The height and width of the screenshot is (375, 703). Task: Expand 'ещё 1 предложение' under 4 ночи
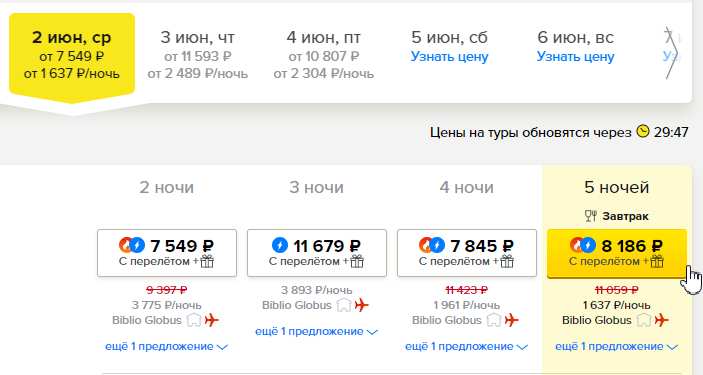(466, 346)
